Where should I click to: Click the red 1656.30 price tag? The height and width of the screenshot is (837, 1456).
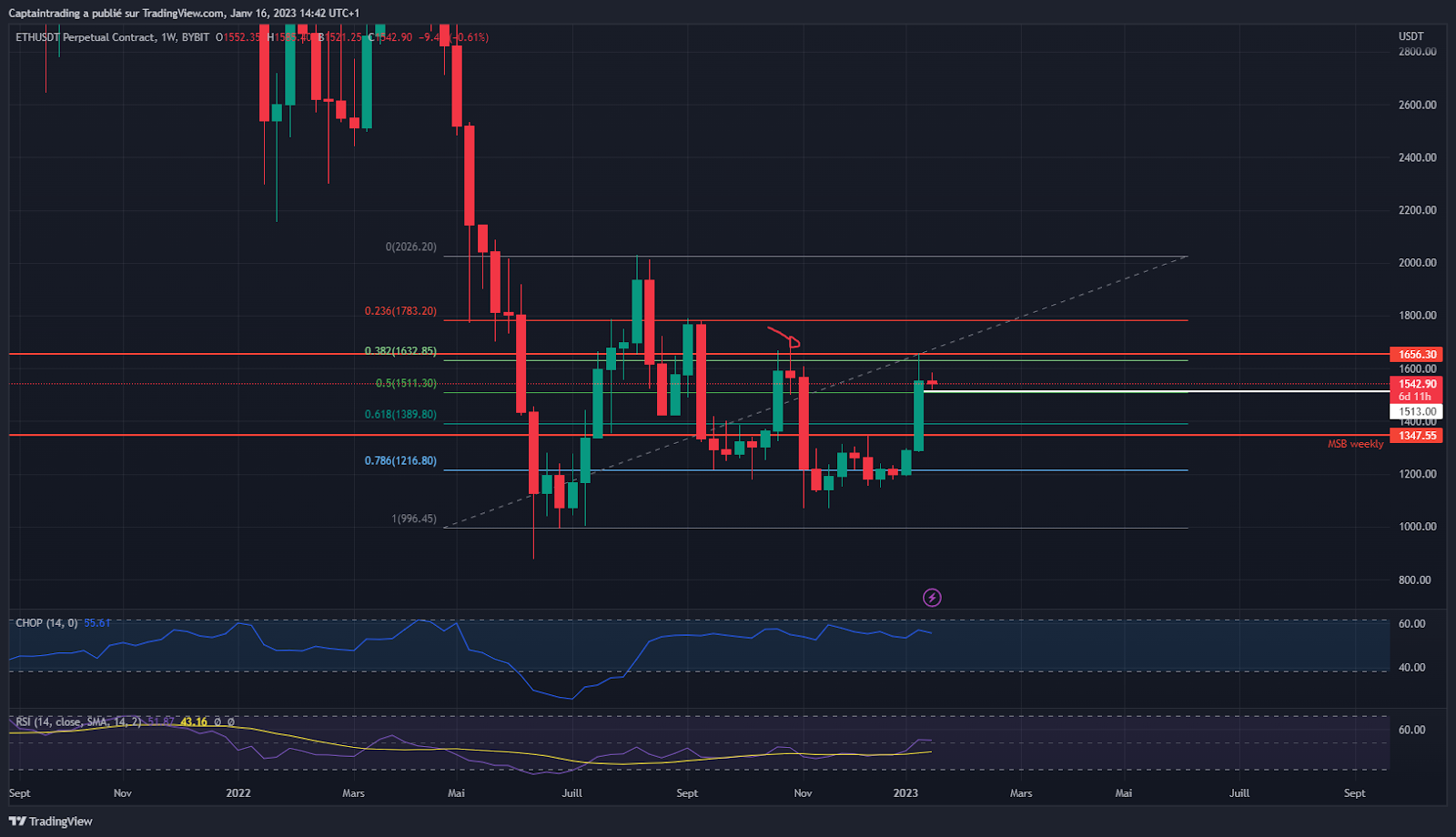(x=1416, y=355)
